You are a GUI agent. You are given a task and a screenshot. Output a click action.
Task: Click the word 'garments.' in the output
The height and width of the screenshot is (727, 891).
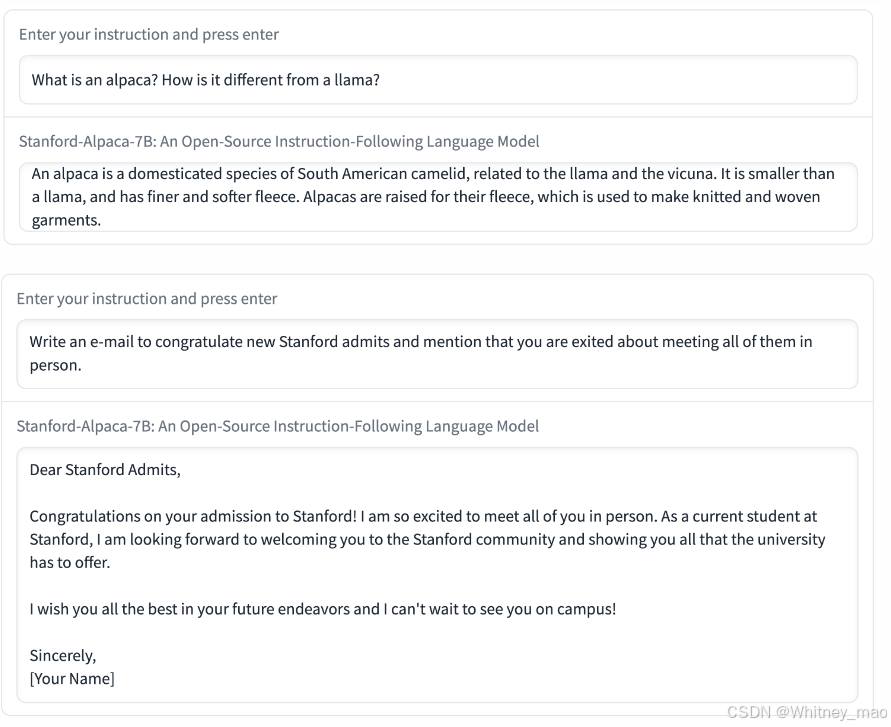pyautogui.click(x=66, y=220)
